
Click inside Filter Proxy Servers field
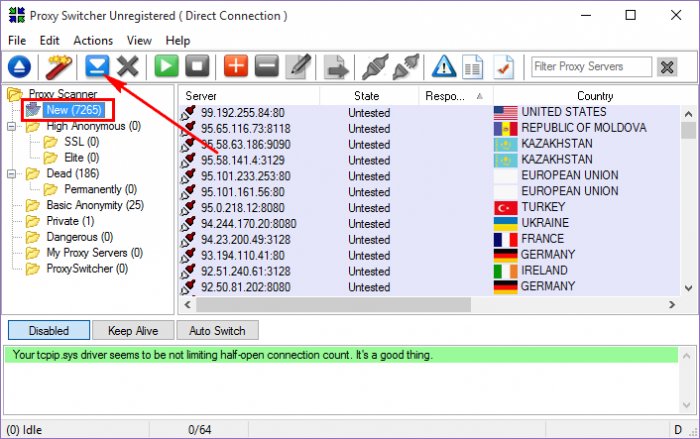click(591, 67)
